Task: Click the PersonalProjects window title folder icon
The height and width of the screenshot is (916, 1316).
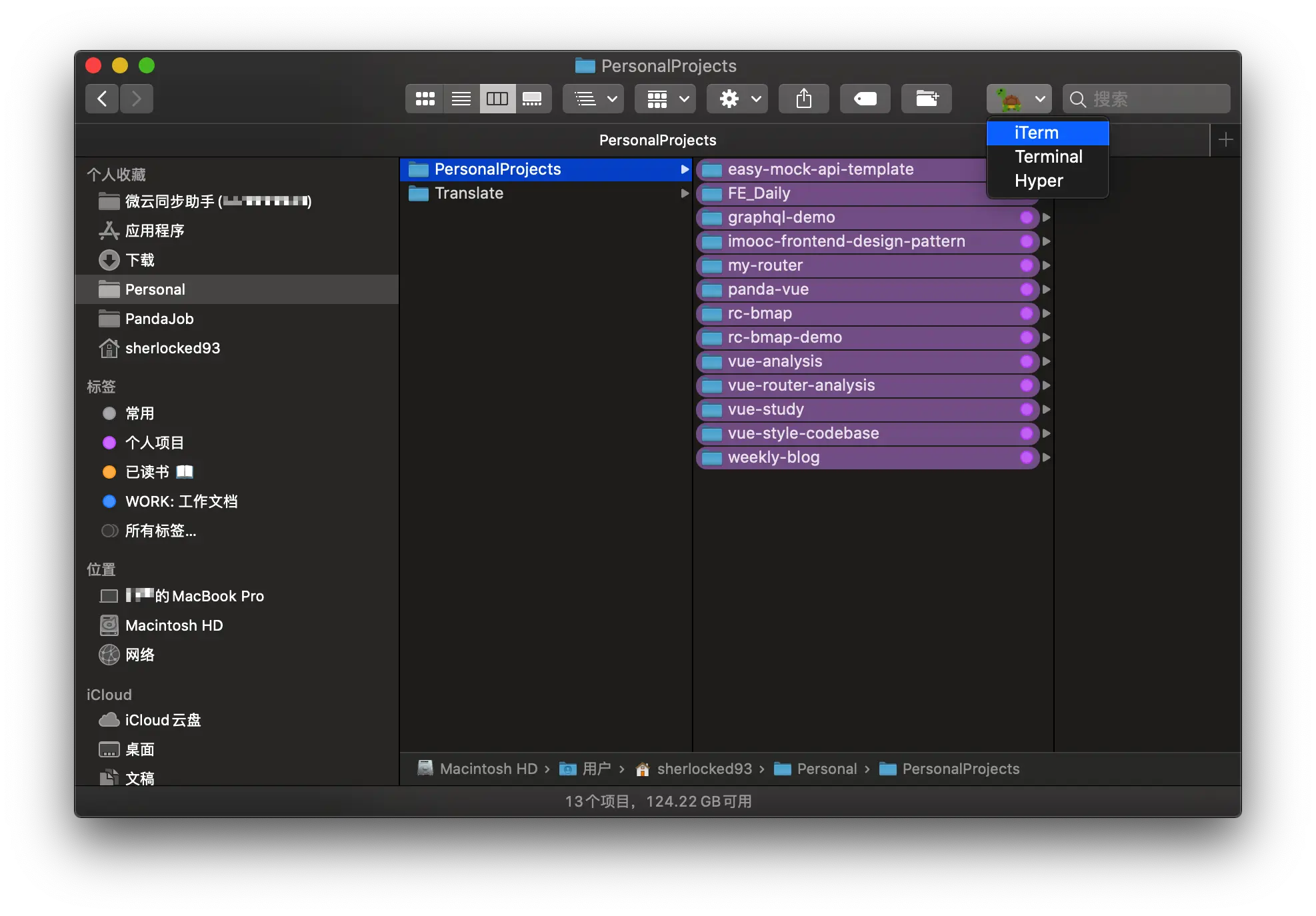Action: 585,65
